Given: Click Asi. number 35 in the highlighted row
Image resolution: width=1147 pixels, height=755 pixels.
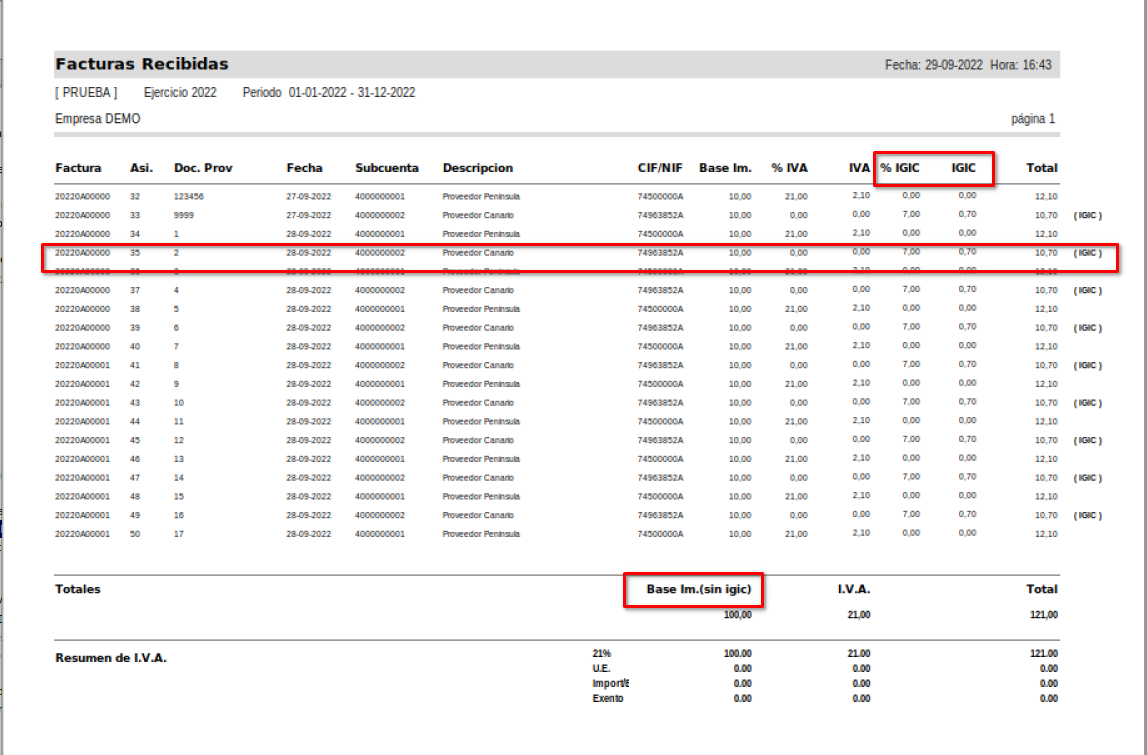Looking at the screenshot, I should coord(135,253).
